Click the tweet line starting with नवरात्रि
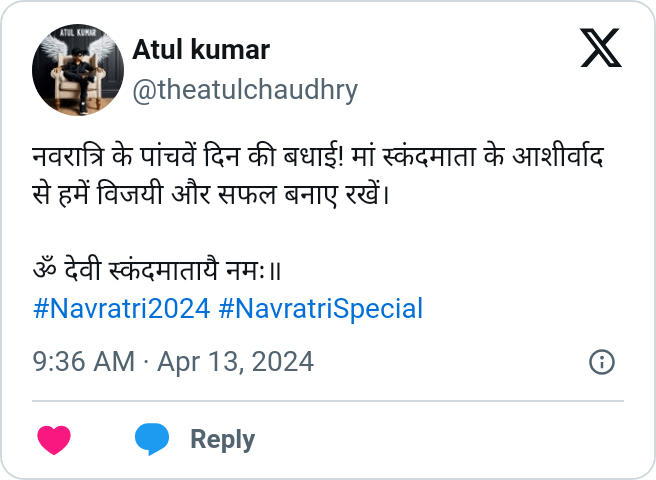Screen dimensions: 656x480 [x=322, y=159]
